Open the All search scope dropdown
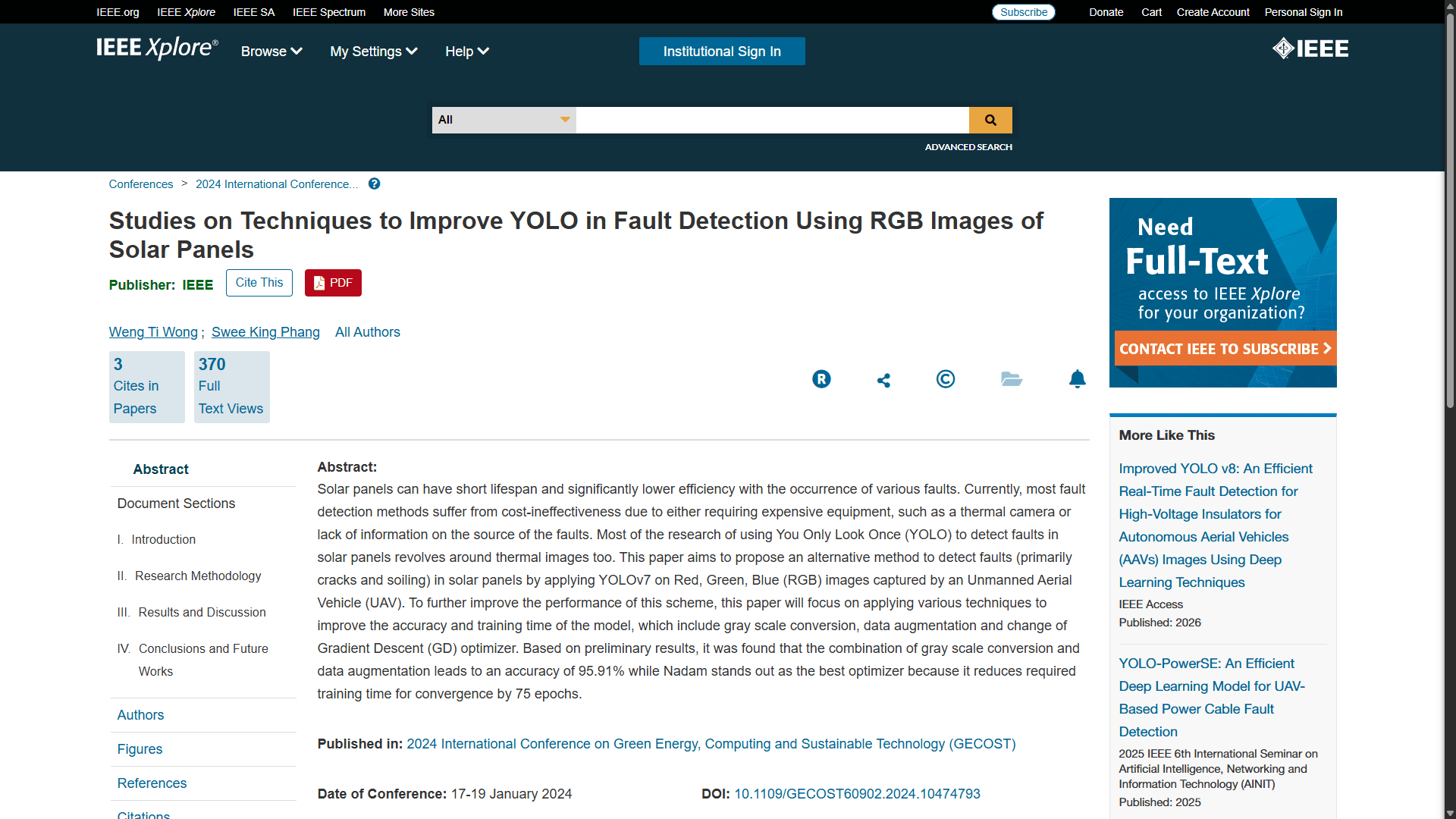This screenshot has height=819, width=1456. (504, 120)
